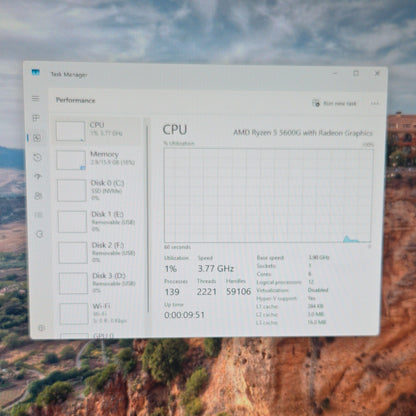Viewport: 416px width, 416px height.
Task: Select Memory in resource list
Action: pos(98,160)
